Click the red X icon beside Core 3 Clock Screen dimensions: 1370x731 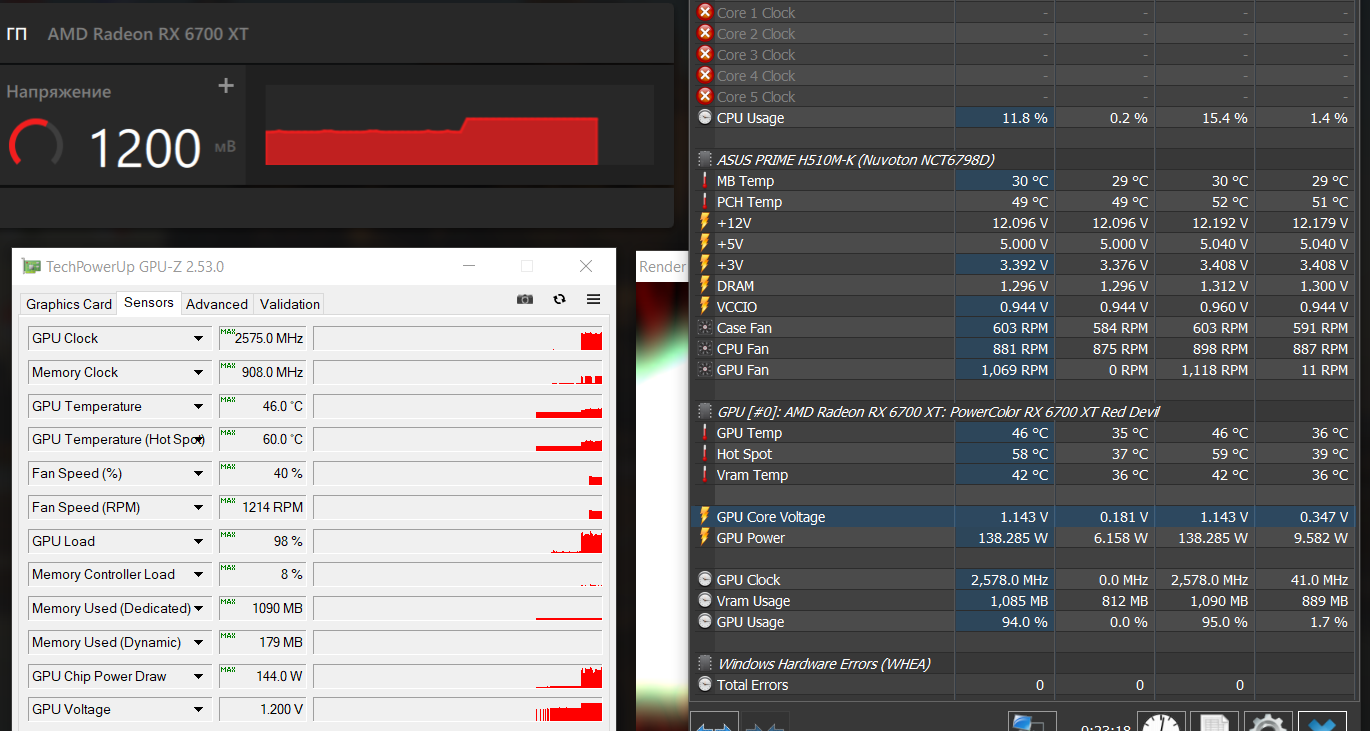[x=705, y=54]
